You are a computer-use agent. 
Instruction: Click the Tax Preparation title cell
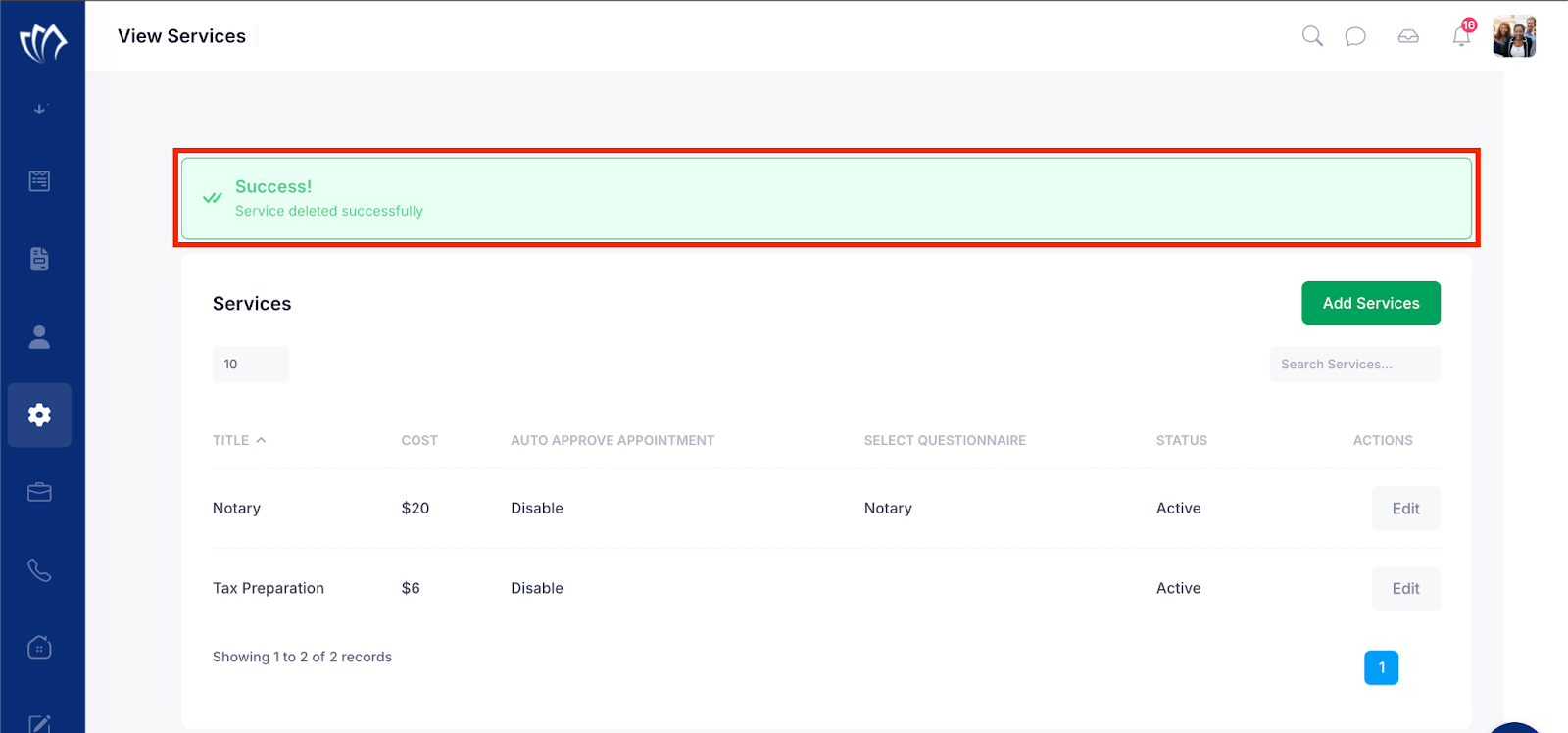269,589
